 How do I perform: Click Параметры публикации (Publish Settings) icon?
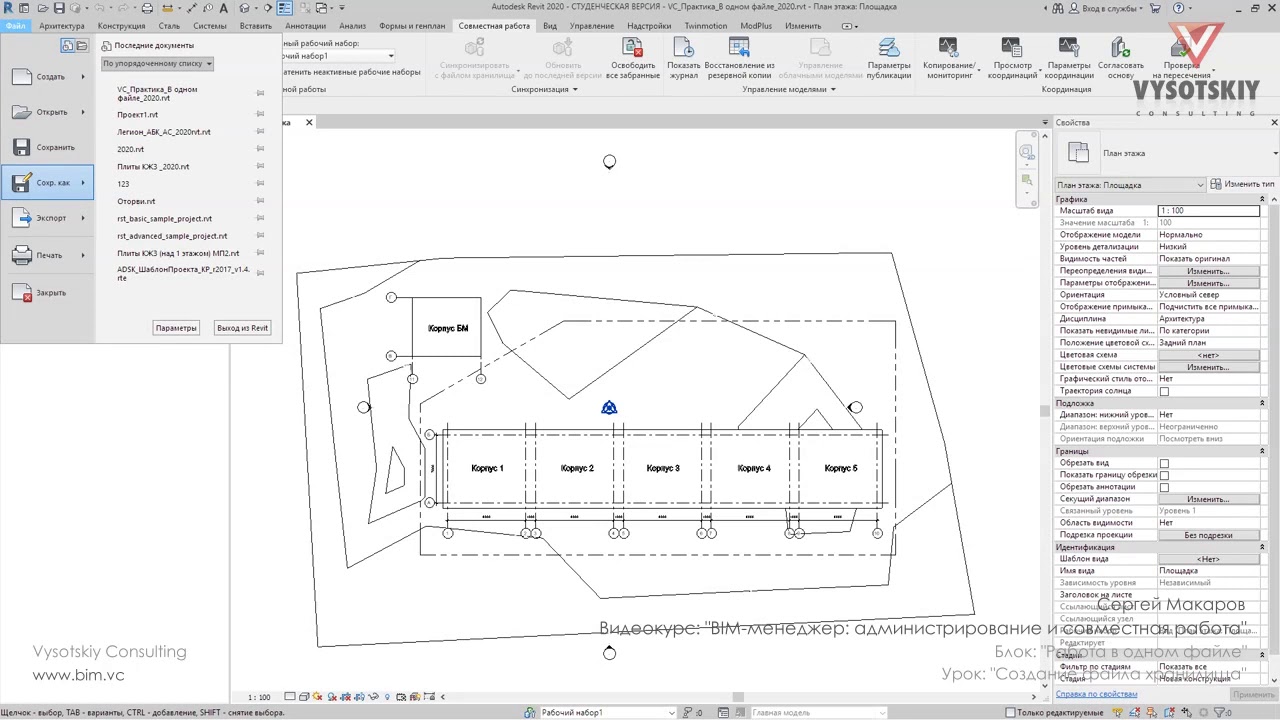coord(888,48)
